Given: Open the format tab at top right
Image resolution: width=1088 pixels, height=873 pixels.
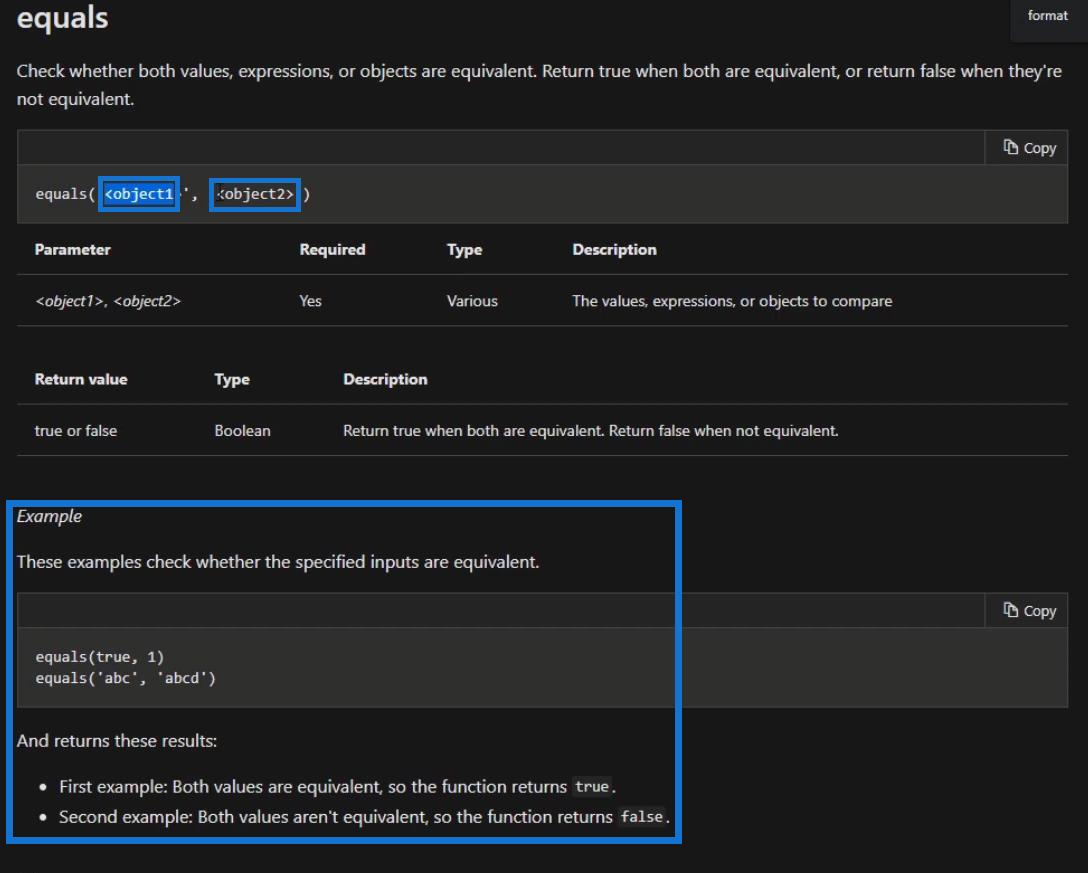Looking at the screenshot, I should click(x=1047, y=16).
